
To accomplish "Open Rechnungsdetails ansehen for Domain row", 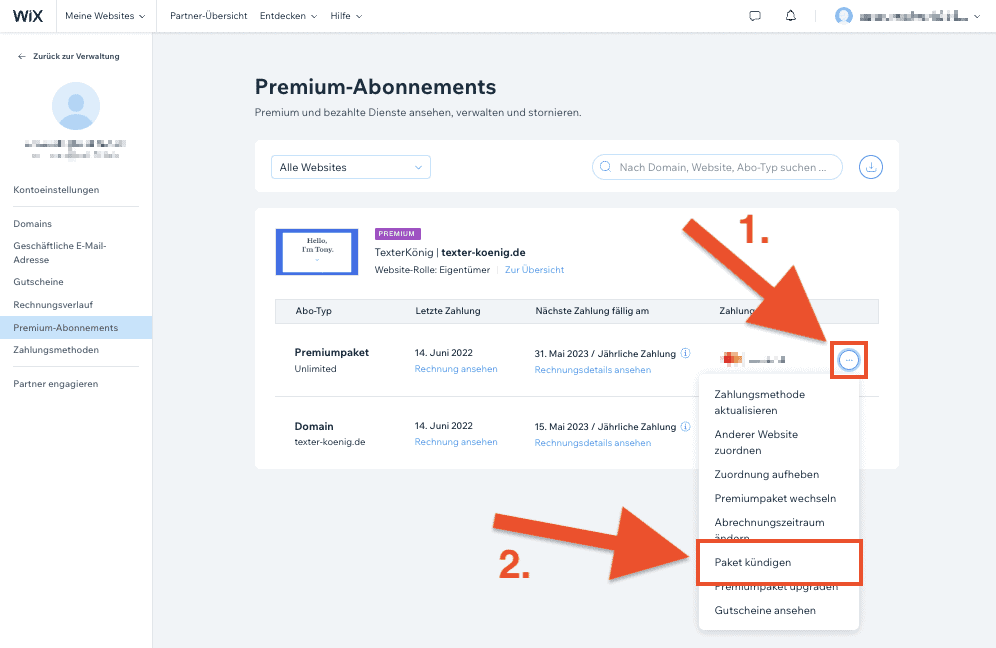I will (x=592, y=443).
